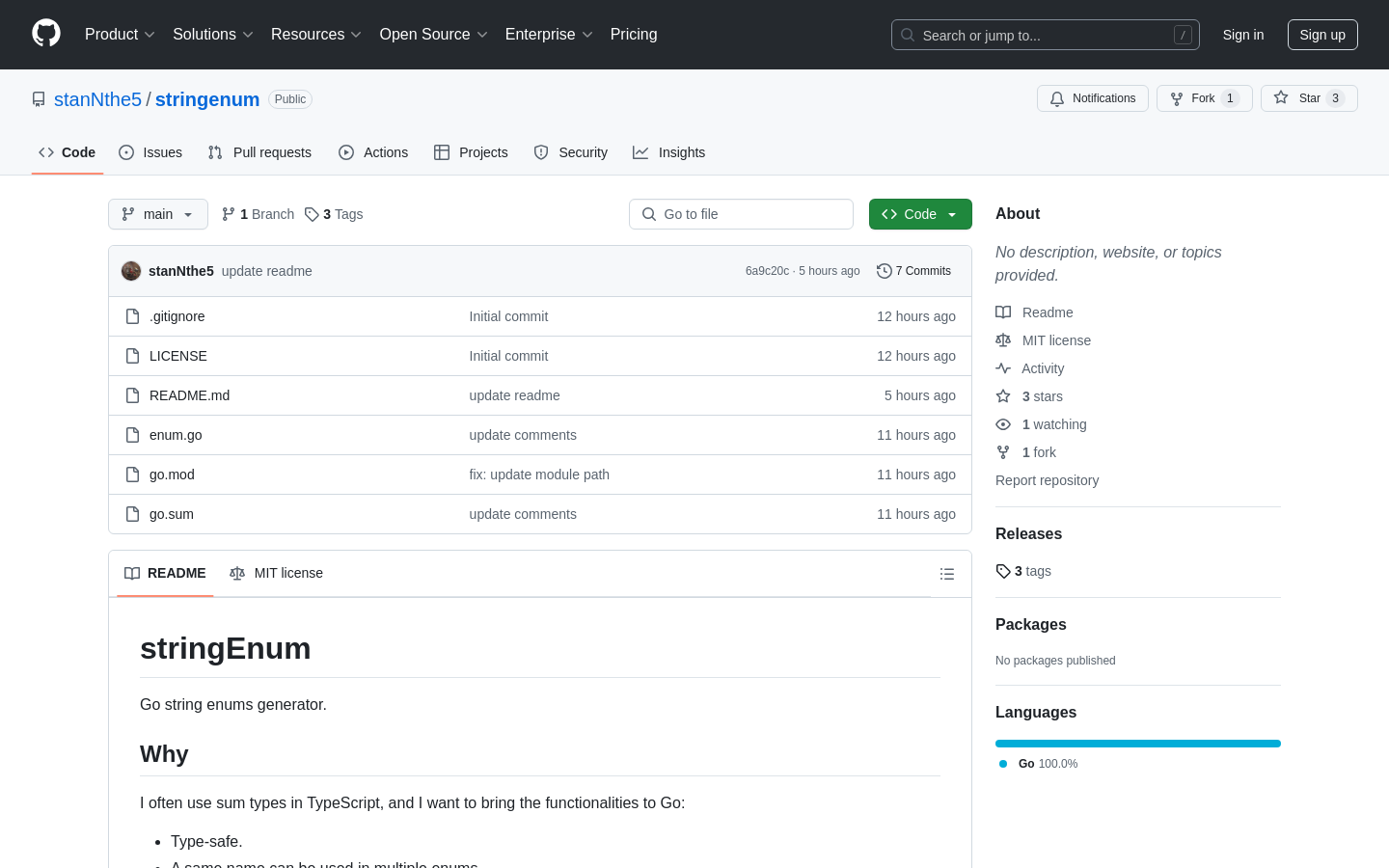
Task: Click the scale icon next to MIT license
Action: tap(1003, 340)
